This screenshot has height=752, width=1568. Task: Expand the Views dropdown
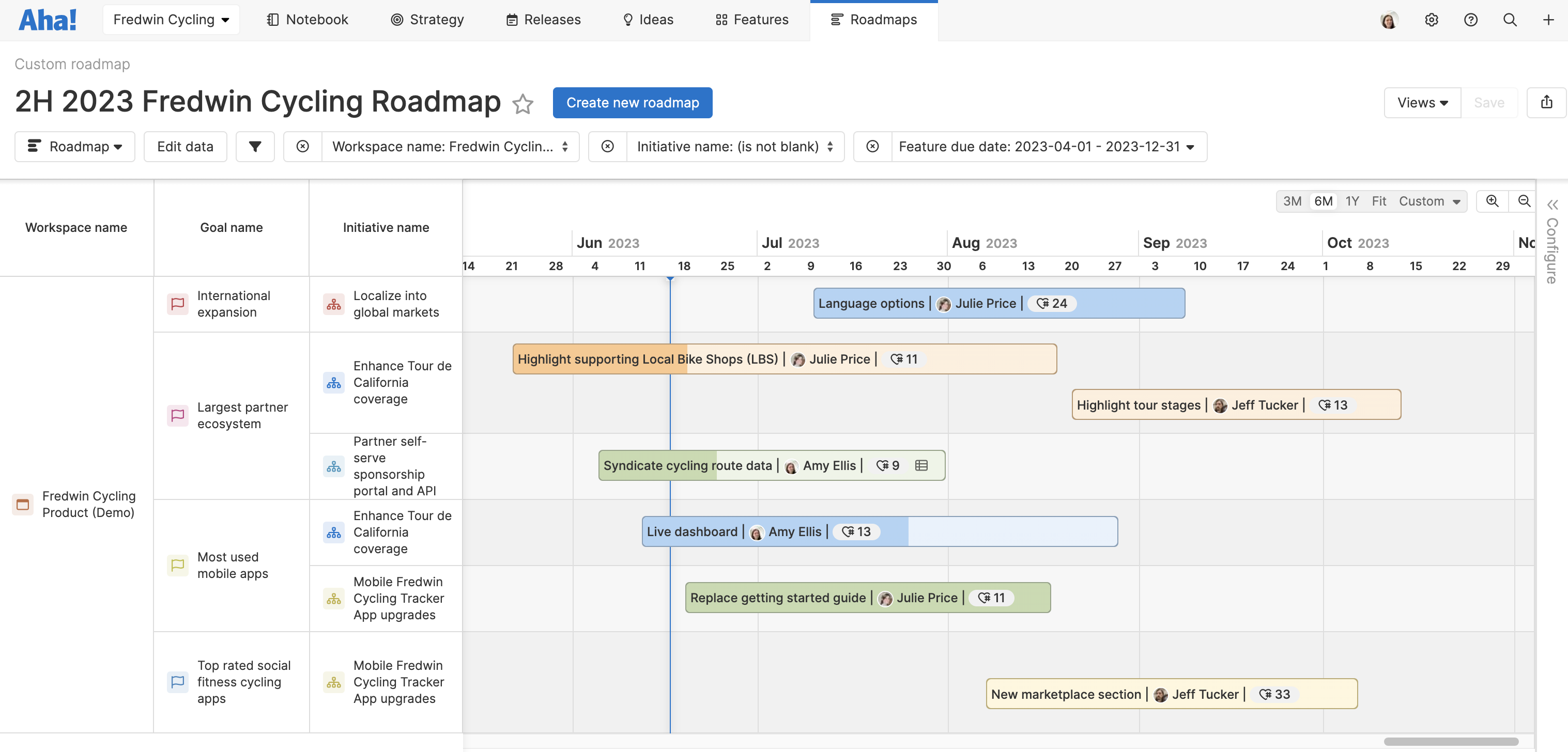click(1422, 103)
